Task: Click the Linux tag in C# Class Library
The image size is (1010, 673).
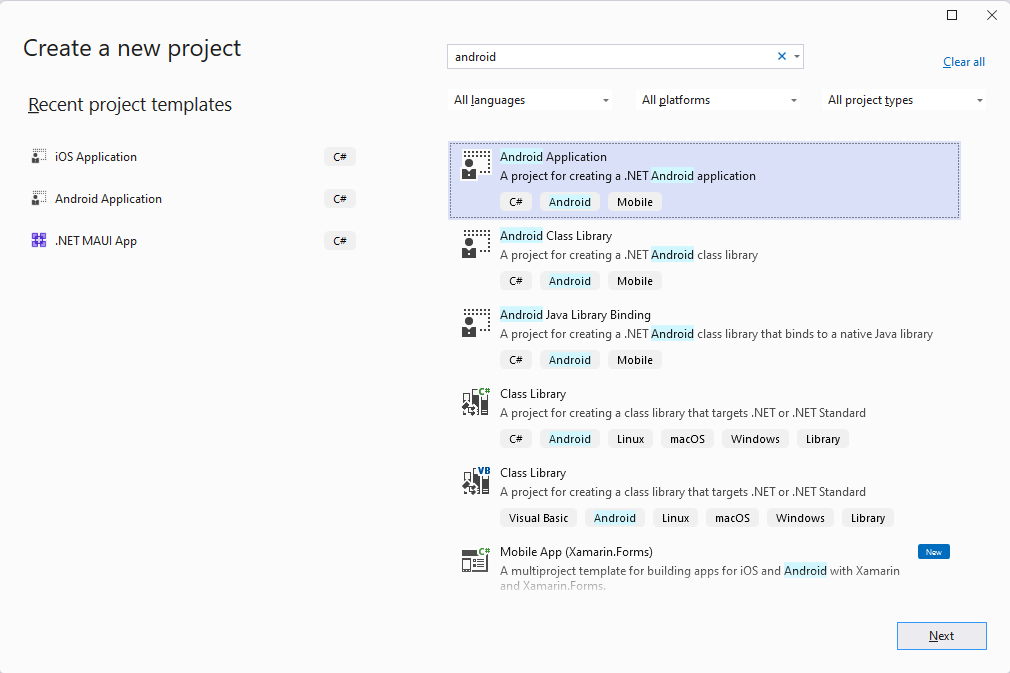Action: [x=630, y=439]
